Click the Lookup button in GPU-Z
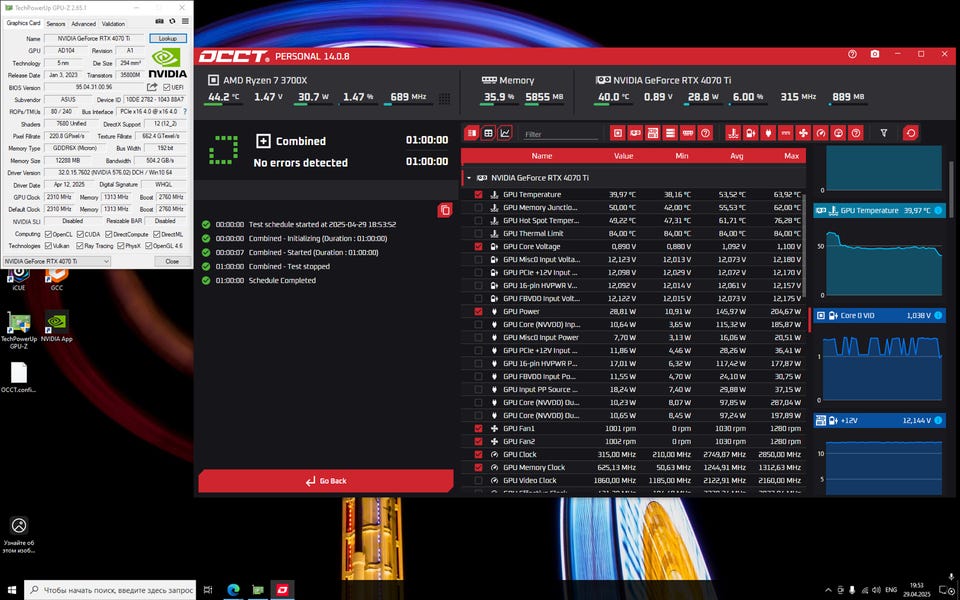Screen dimensions: 960x600 pyautogui.click(x=168, y=39)
